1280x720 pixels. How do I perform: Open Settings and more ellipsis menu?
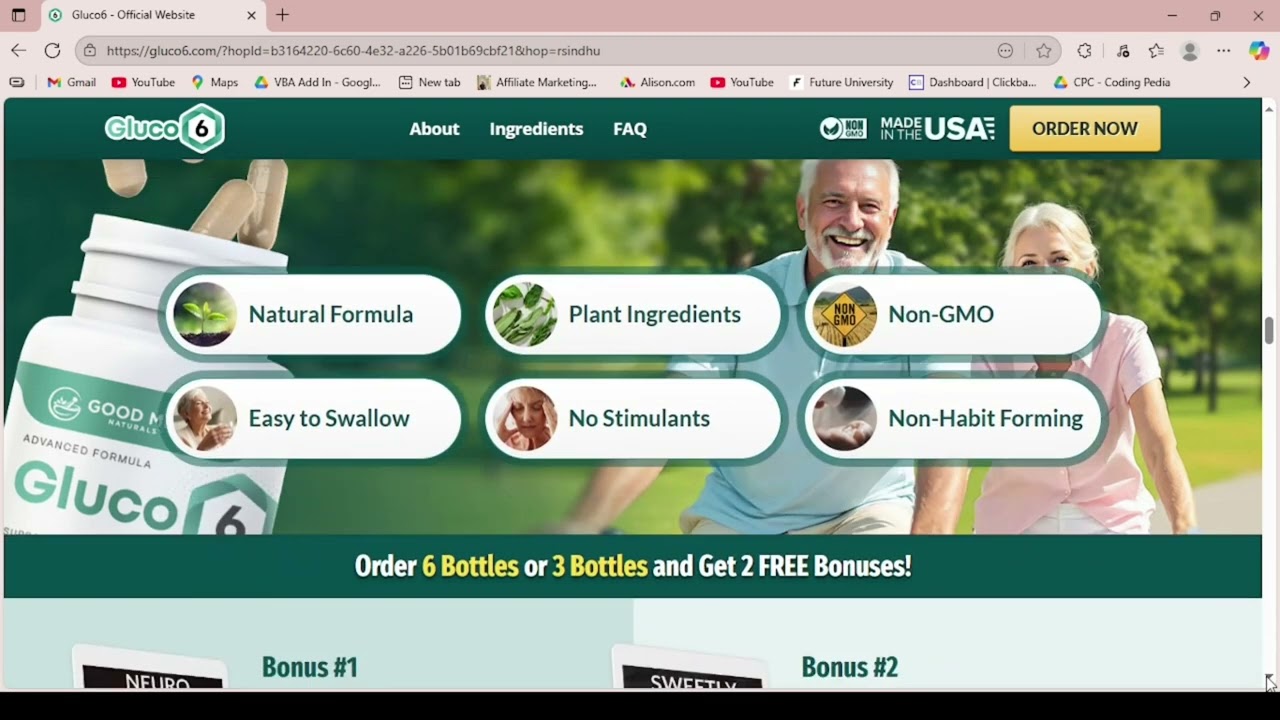[1224, 50]
